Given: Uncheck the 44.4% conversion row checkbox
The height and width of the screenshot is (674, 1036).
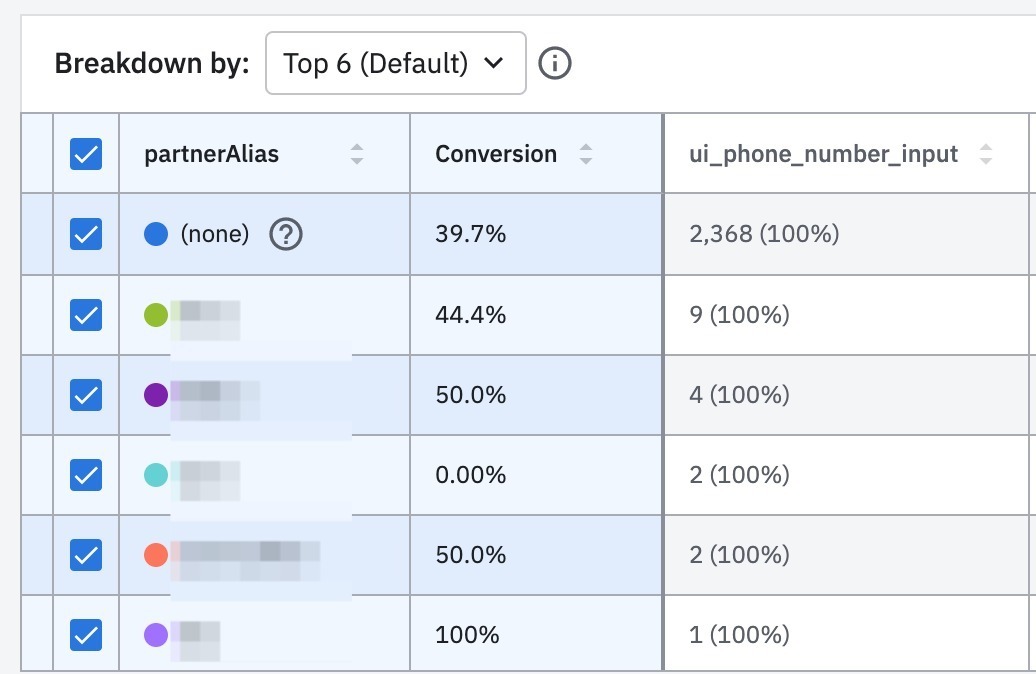Looking at the screenshot, I should (86, 315).
